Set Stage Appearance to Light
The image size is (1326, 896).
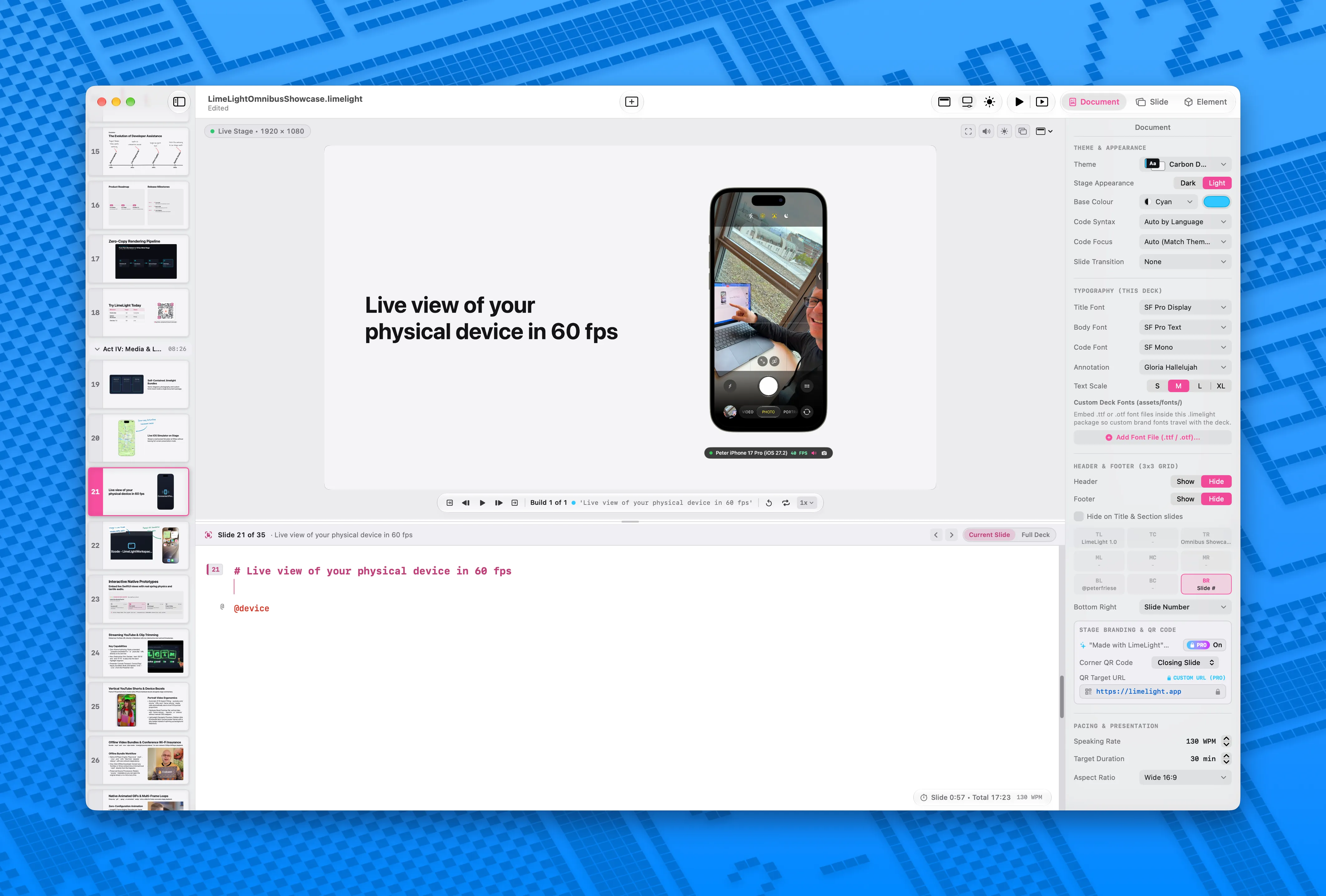1216,183
